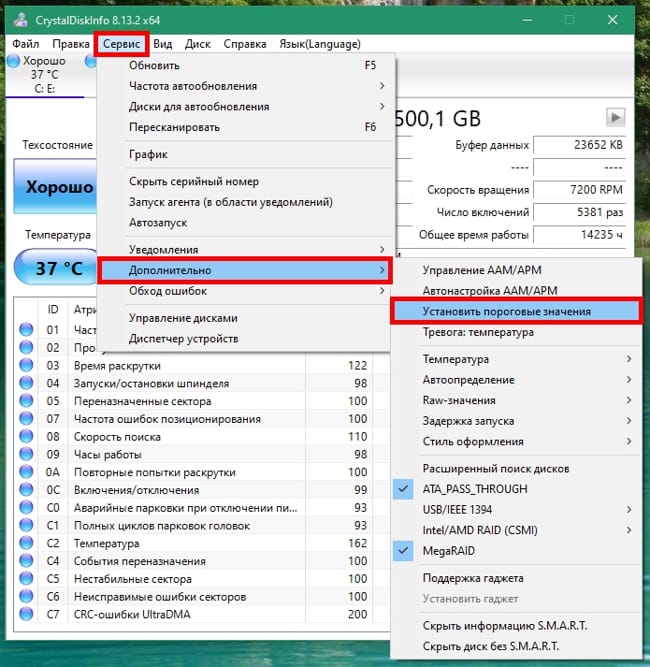Viewport: 650px width, 667px height.
Task: Toggle Поддержка гаджета option
Action: click(516, 578)
